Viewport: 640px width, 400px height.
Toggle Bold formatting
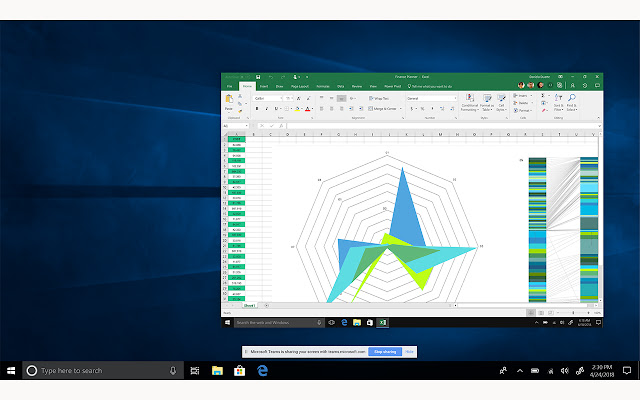click(257, 109)
